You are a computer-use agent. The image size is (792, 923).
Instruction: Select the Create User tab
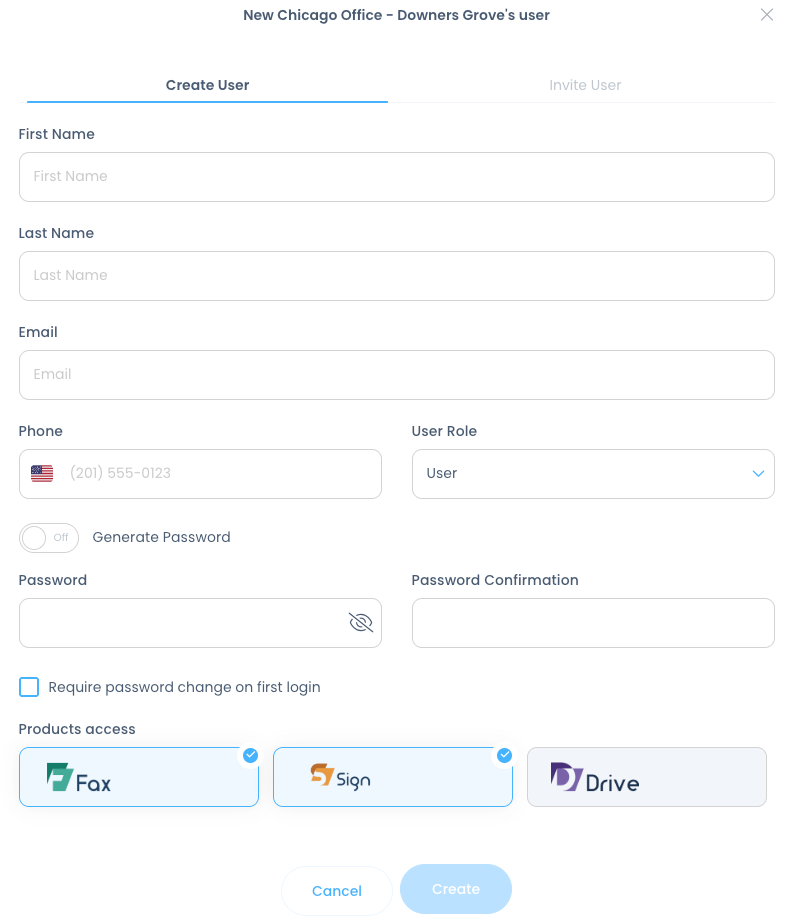207,85
